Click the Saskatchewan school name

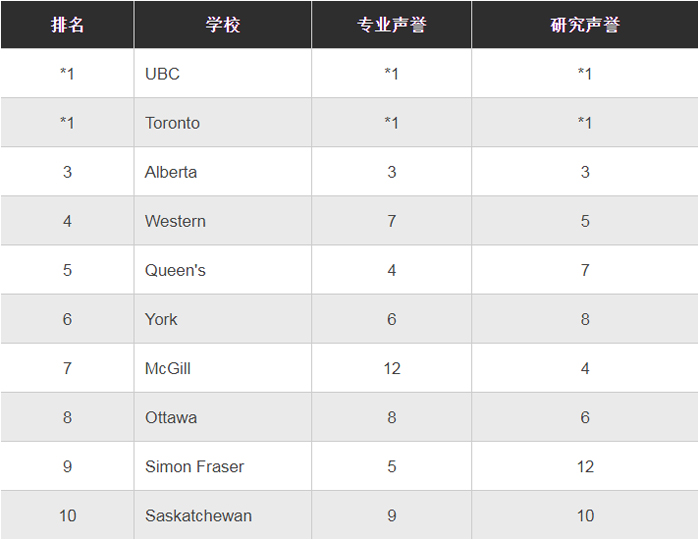point(198,516)
